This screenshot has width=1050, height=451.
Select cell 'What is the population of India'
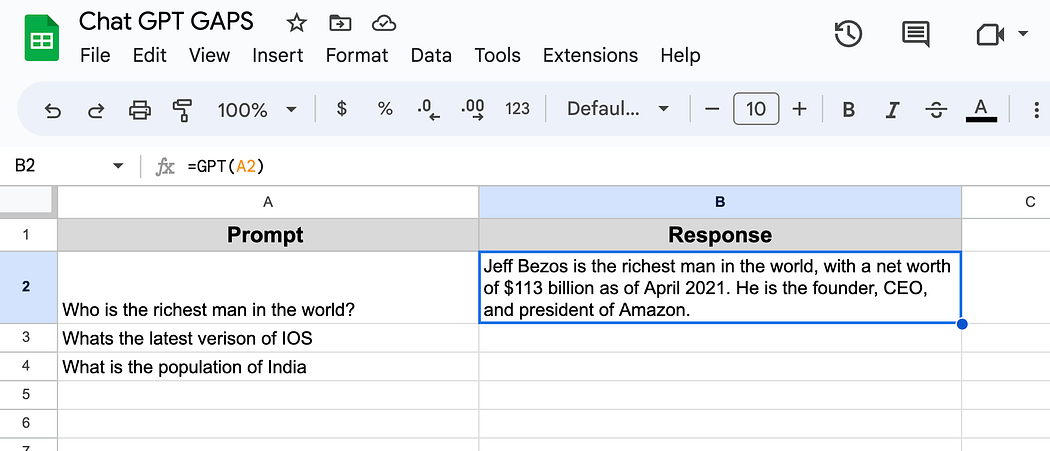268,367
